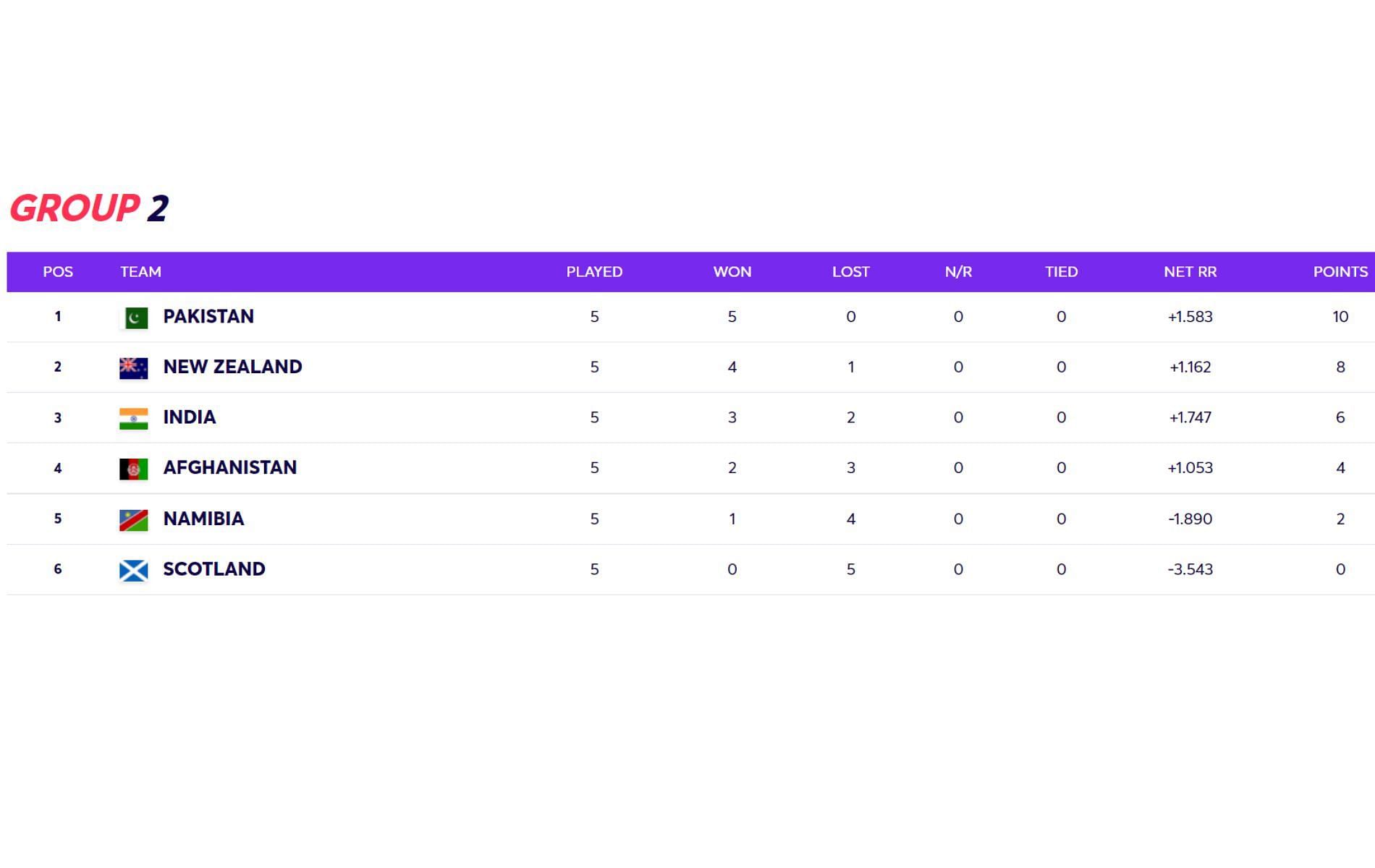This screenshot has height=868, width=1375.
Task: Sort by the POINTS column header
Action: (x=1340, y=272)
